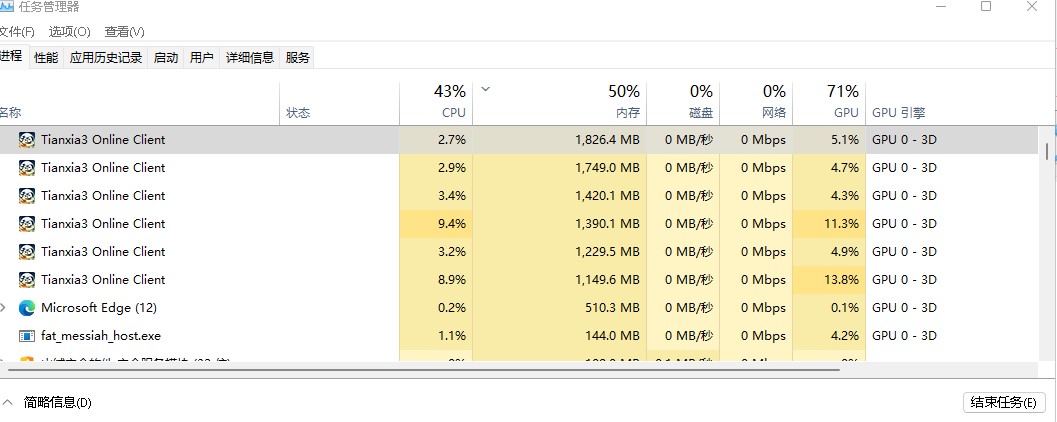
Task: Switch to the 性能 tab
Action: [x=46, y=57]
